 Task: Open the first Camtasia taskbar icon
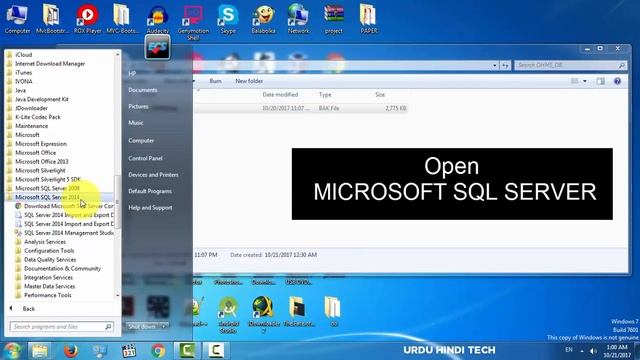[x=187, y=351]
